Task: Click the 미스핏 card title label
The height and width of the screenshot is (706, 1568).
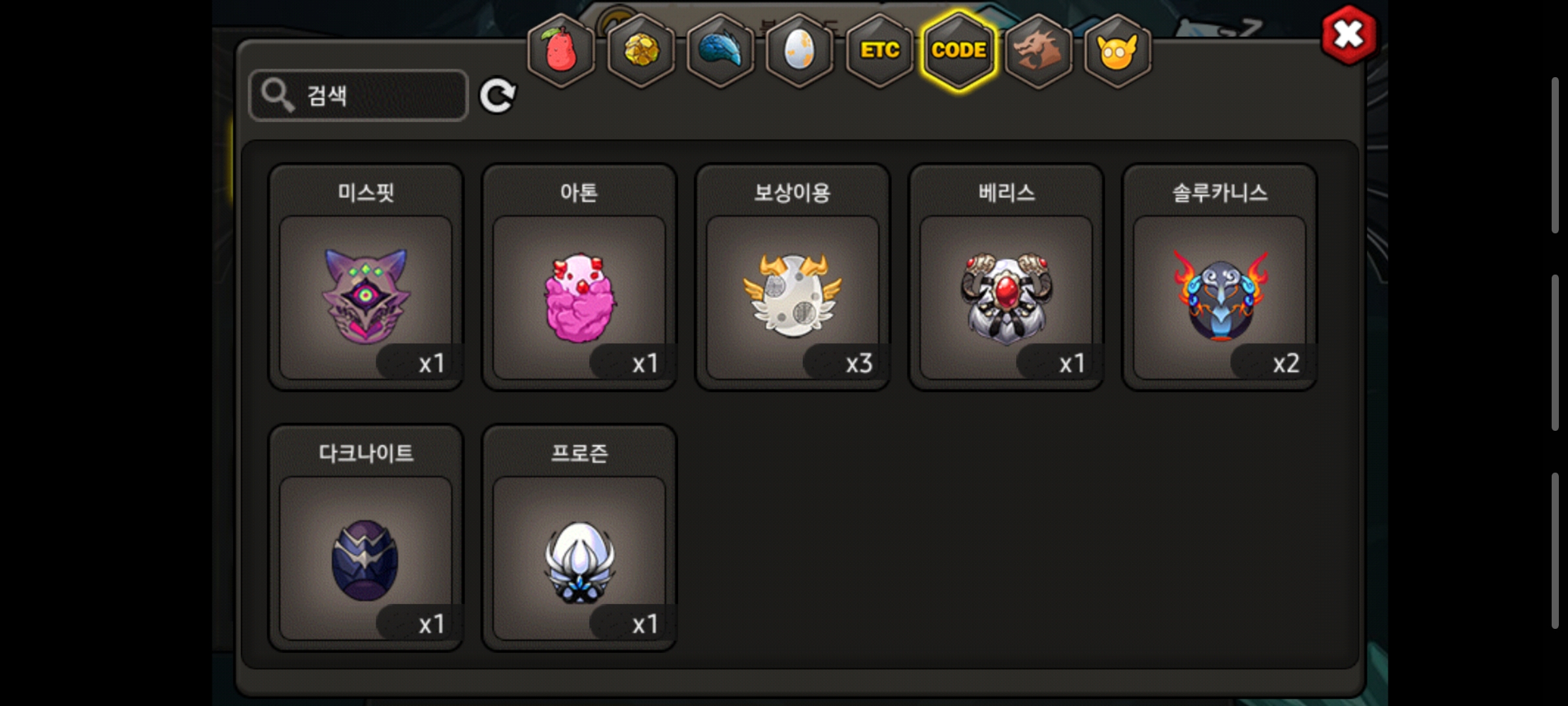Action: (366, 192)
